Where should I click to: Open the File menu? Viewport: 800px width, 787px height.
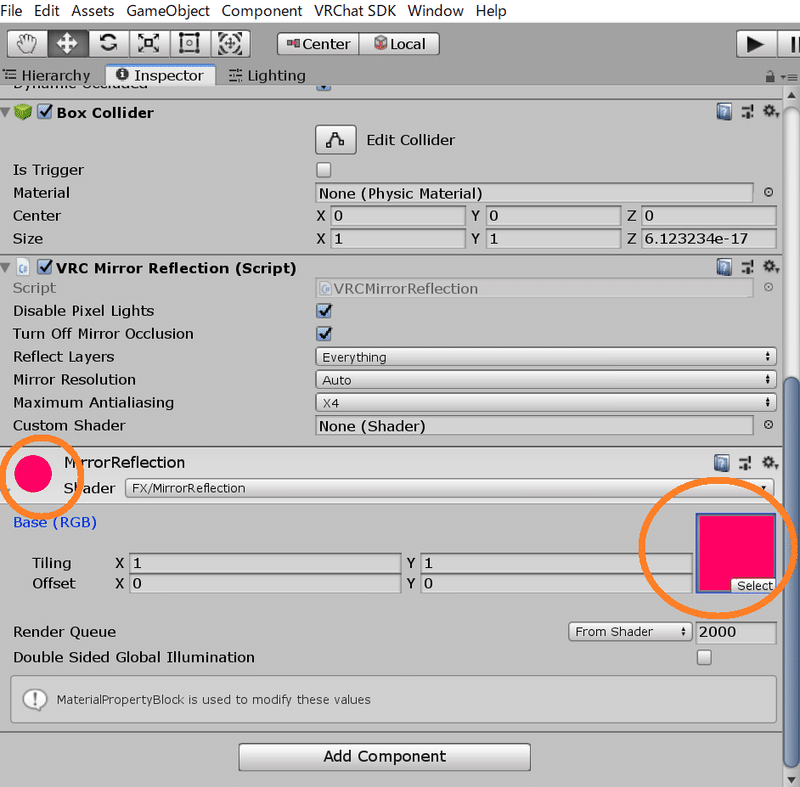click(11, 11)
